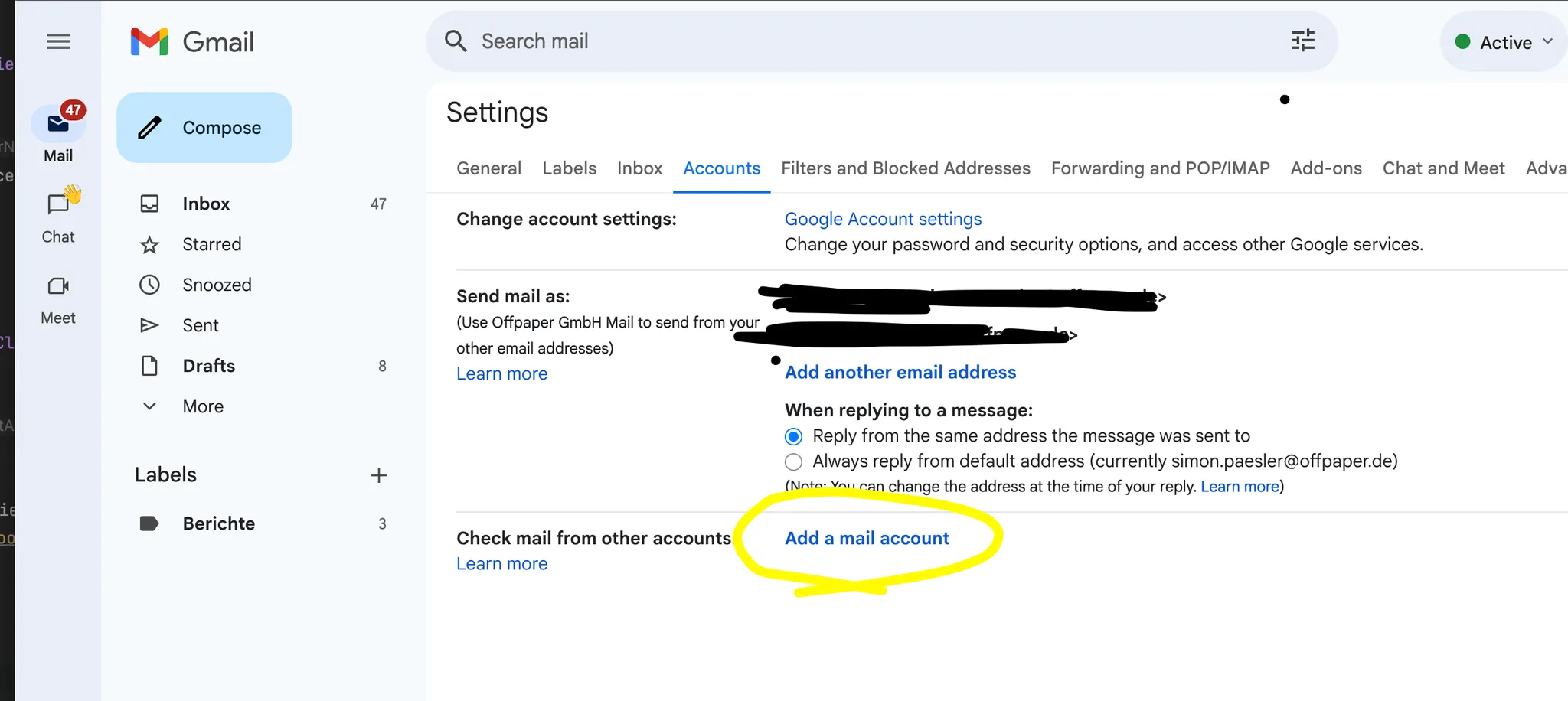
Task: Click into the Search mail field
Action: click(842, 41)
